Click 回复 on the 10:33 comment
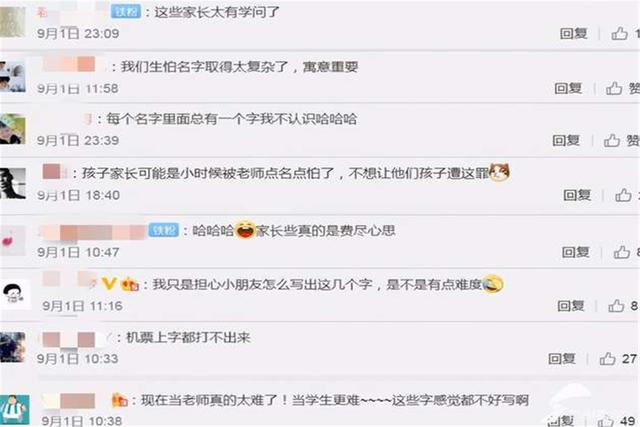Viewport: 640px width, 427px height. point(562,359)
